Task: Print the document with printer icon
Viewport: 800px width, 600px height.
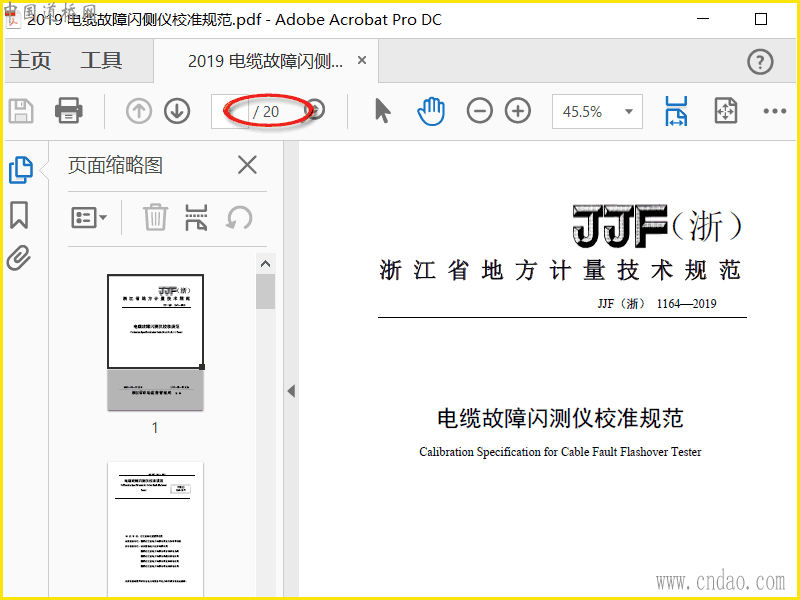Action: pos(68,111)
